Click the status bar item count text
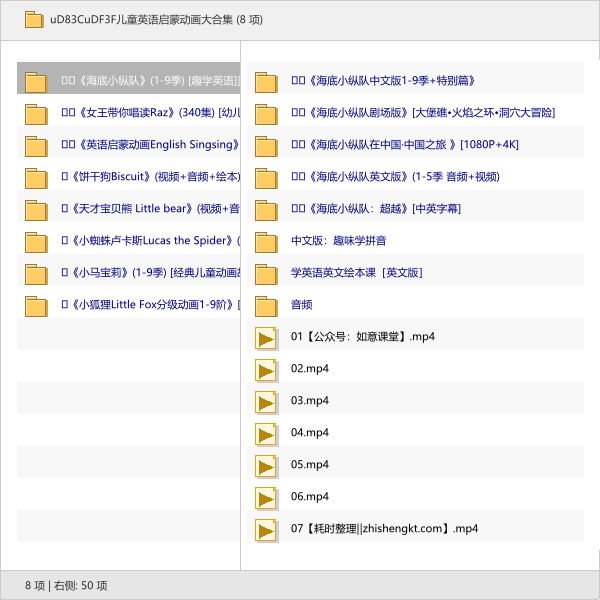600x600 pixels. click(x=66, y=585)
